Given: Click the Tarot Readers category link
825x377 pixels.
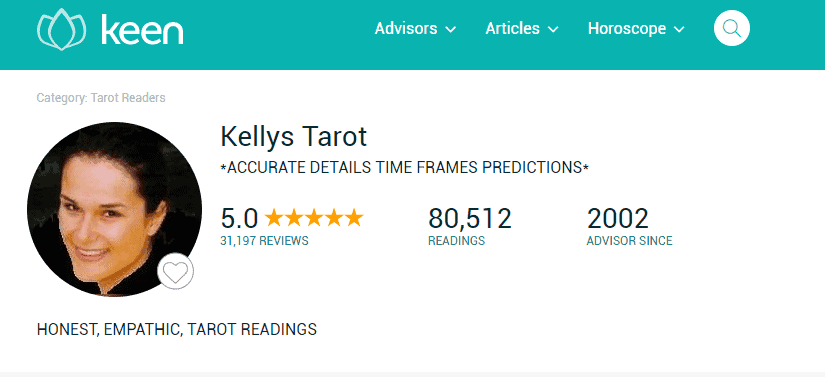Looking at the screenshot, I should point(128,98).
